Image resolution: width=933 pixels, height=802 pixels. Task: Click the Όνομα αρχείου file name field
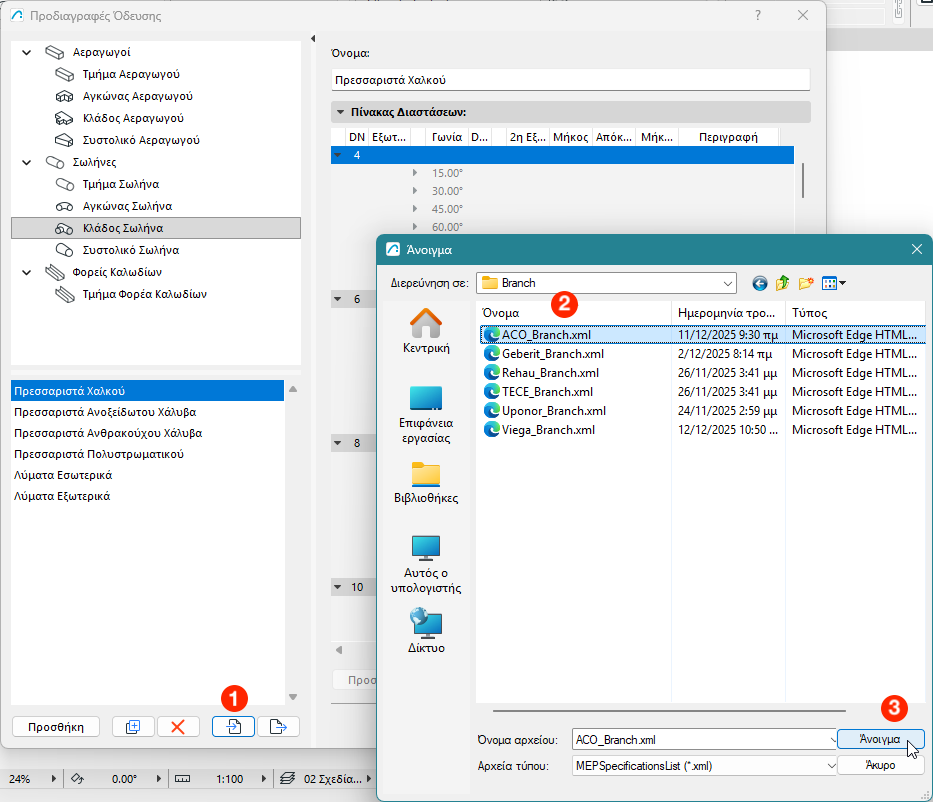pos(700,740)
